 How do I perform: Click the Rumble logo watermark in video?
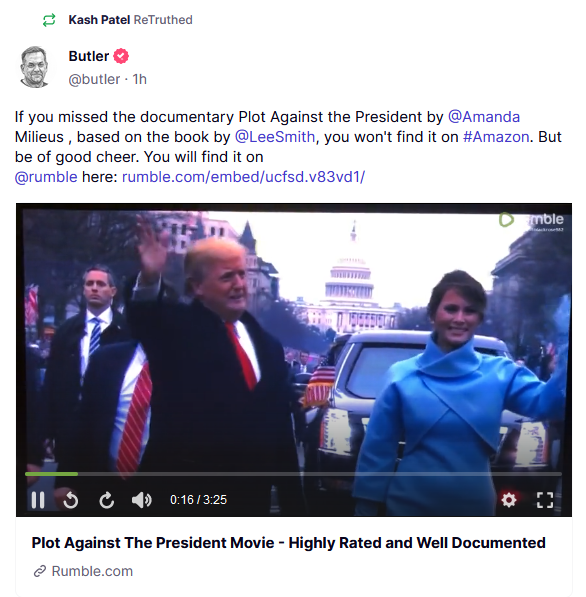(532, 220)
